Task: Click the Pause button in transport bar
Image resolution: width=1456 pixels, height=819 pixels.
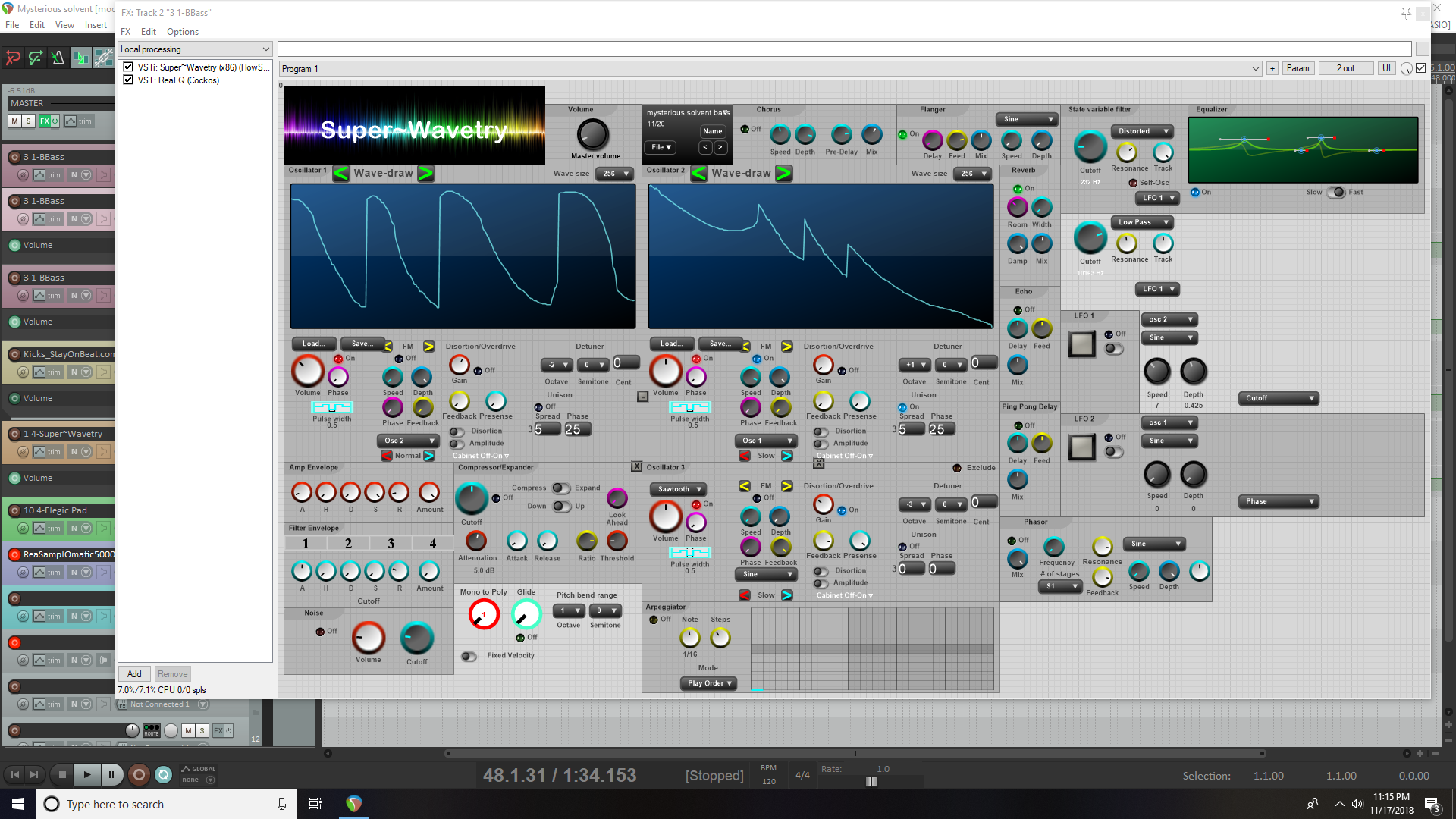Action: [x=111, y=774]
